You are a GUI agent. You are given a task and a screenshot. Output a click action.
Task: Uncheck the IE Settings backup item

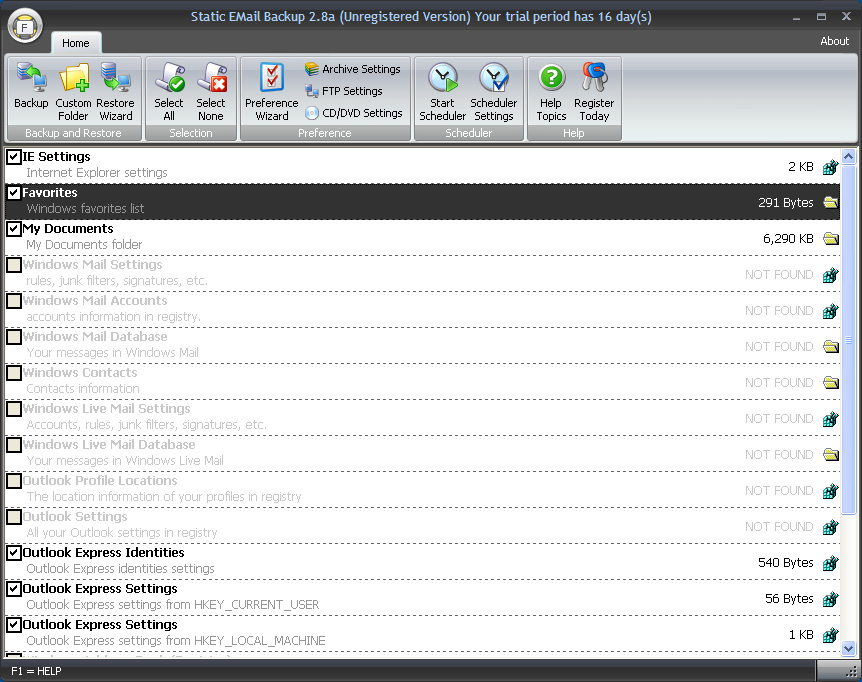(x=14, y=156)
